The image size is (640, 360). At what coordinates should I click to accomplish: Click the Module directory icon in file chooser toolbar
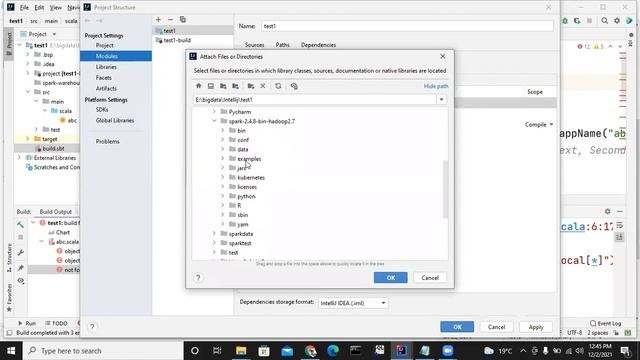pos(236,86)
